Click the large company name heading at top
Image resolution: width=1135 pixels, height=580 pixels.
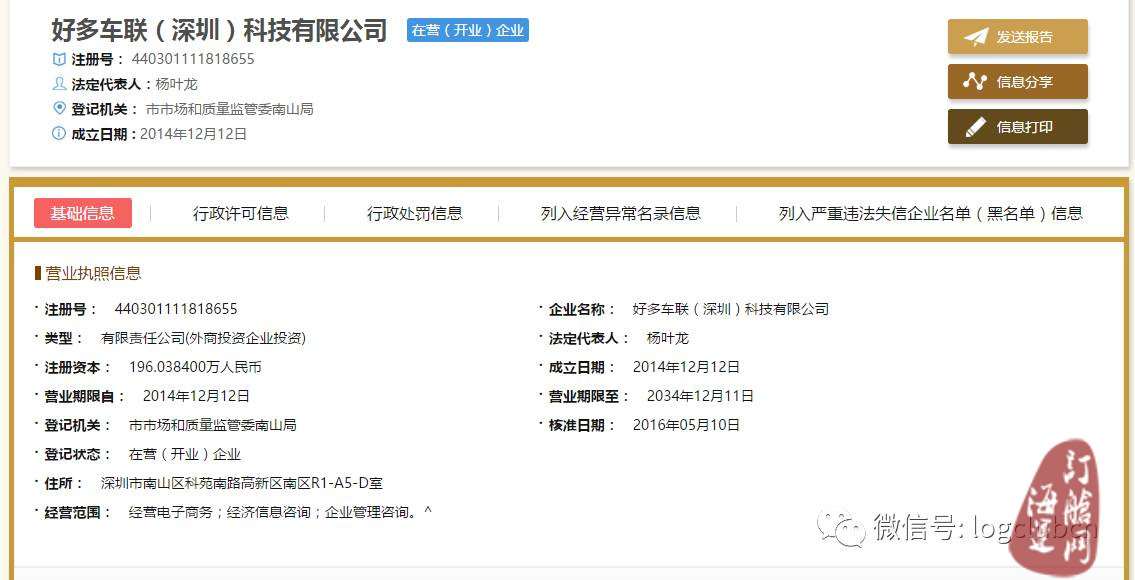(219, 30)
